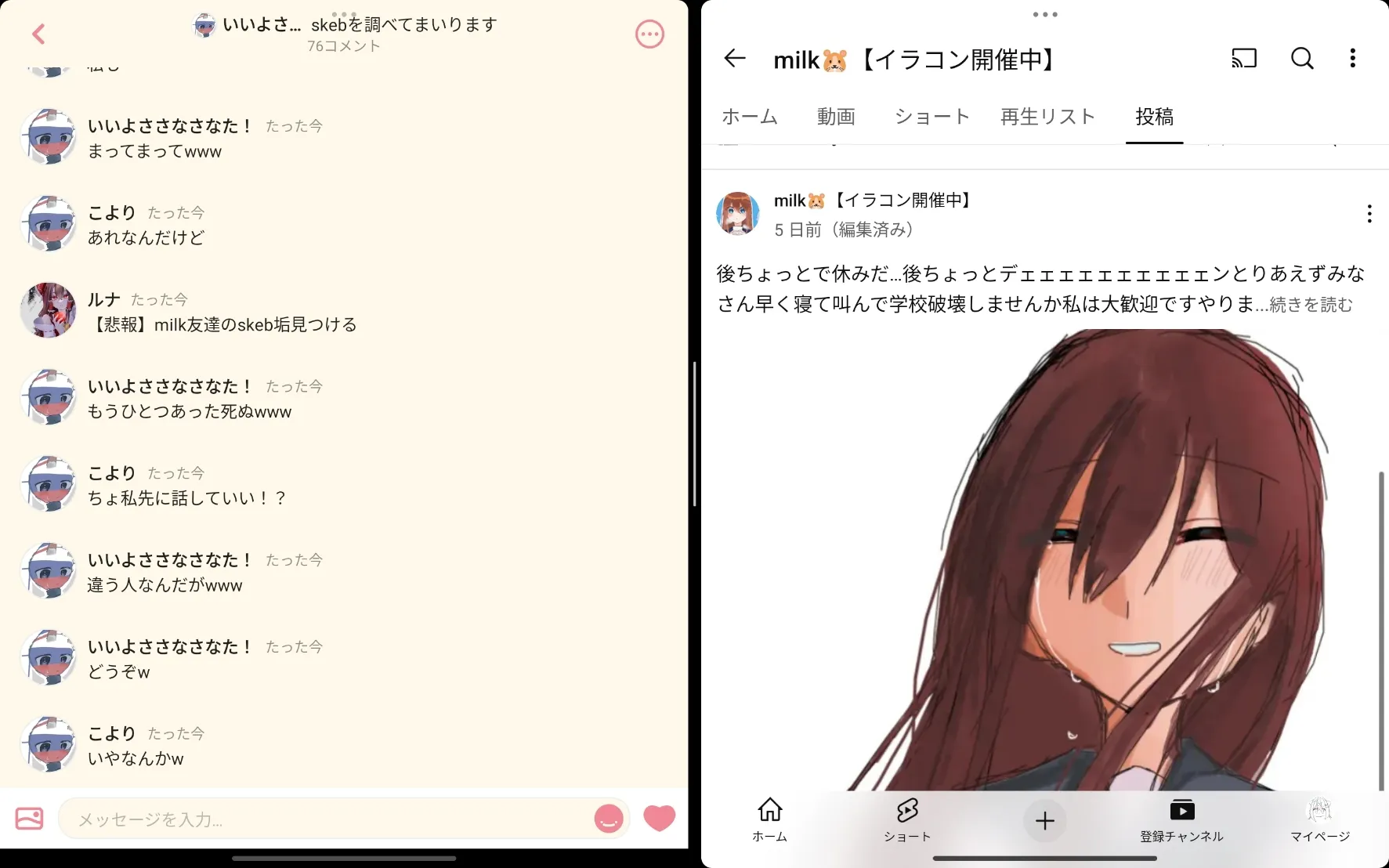Open the 再生リスト tab
The height and width of the screenshot is (868, 1389).
coord(1047,117)
